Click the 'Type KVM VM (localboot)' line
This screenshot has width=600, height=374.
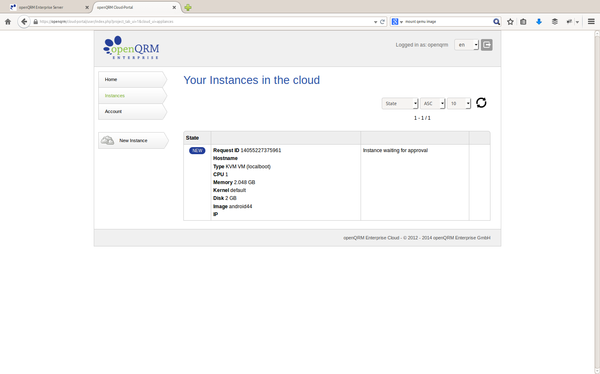pyautogui.click(x=242, y=167)
